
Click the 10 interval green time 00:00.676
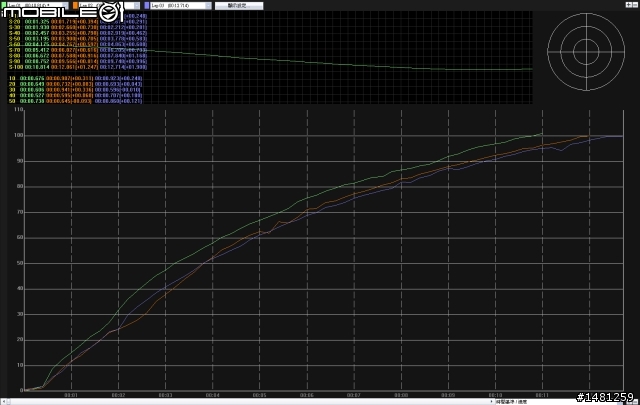32,78
